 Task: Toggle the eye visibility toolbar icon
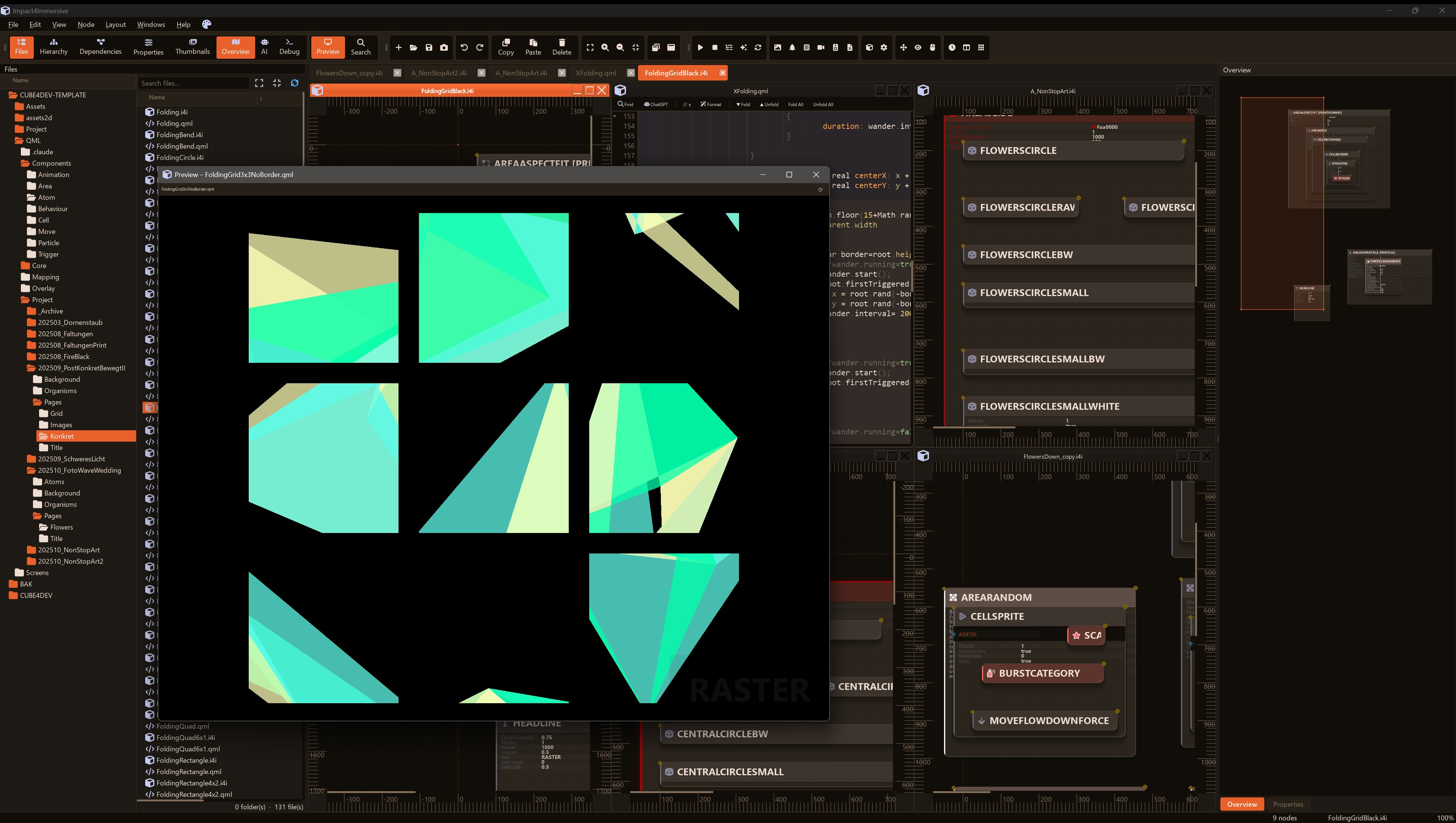tap(918, 47)
